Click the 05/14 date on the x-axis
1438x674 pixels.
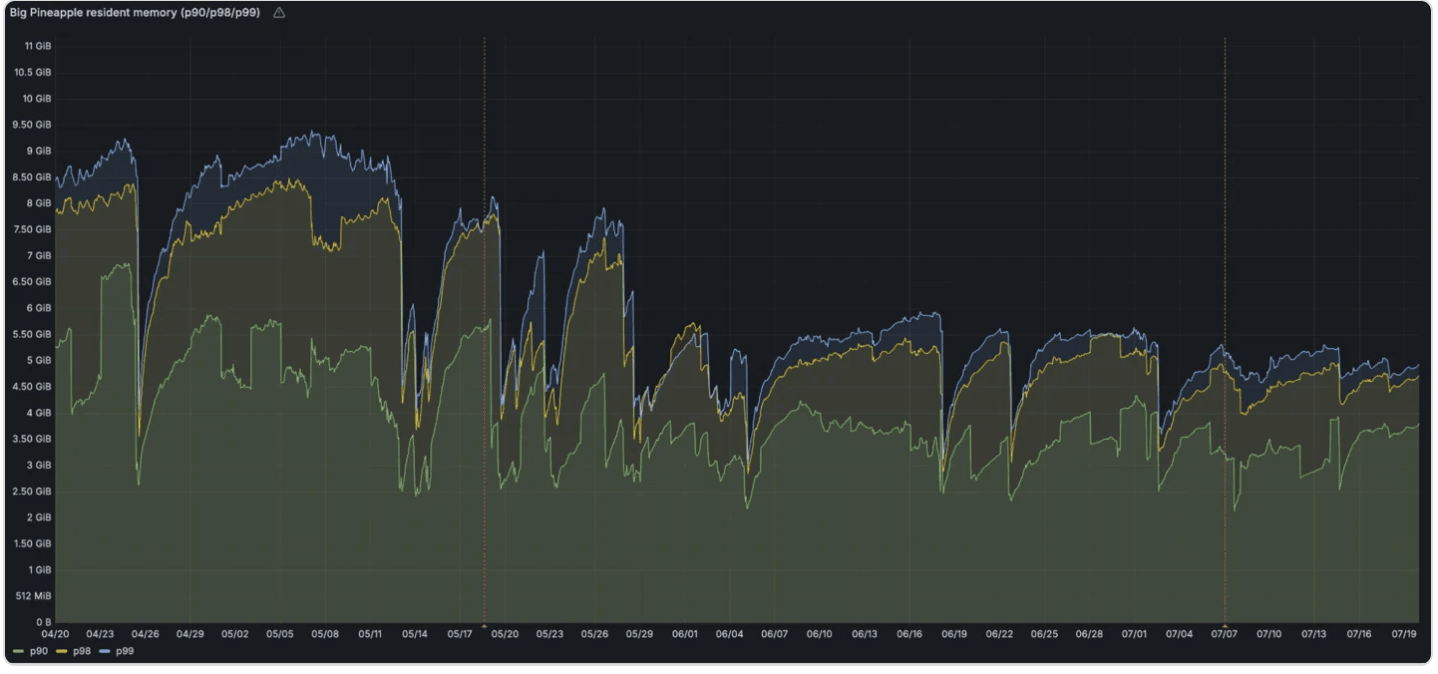tap(415, 634)
